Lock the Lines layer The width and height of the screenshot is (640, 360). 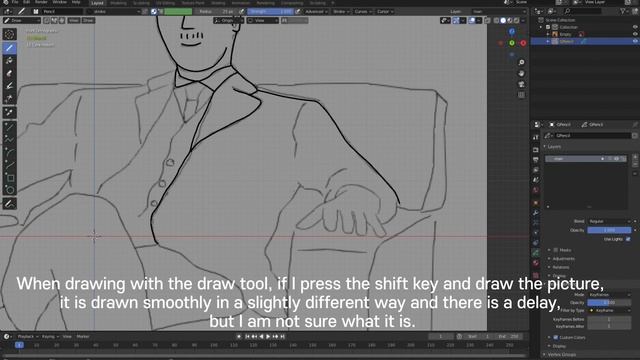623,159
